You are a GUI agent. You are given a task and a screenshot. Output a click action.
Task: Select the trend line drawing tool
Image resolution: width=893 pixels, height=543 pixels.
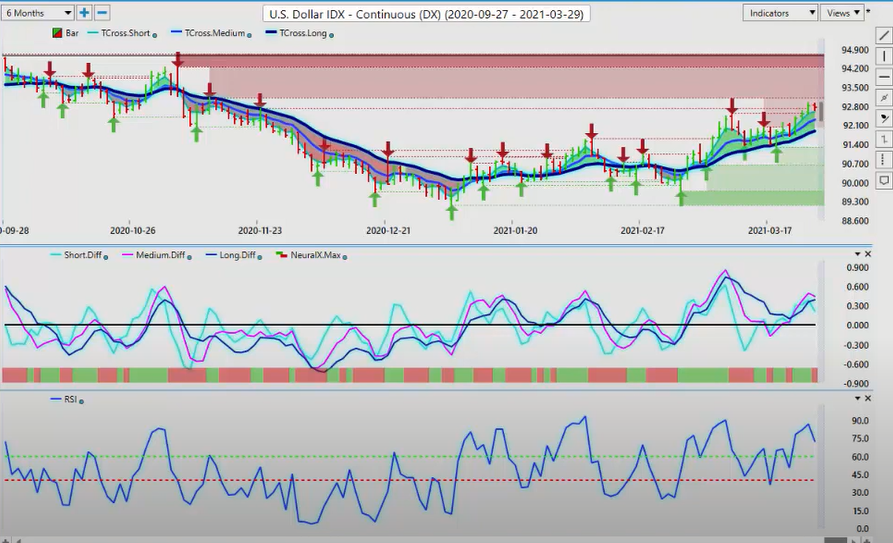(884, 35)
